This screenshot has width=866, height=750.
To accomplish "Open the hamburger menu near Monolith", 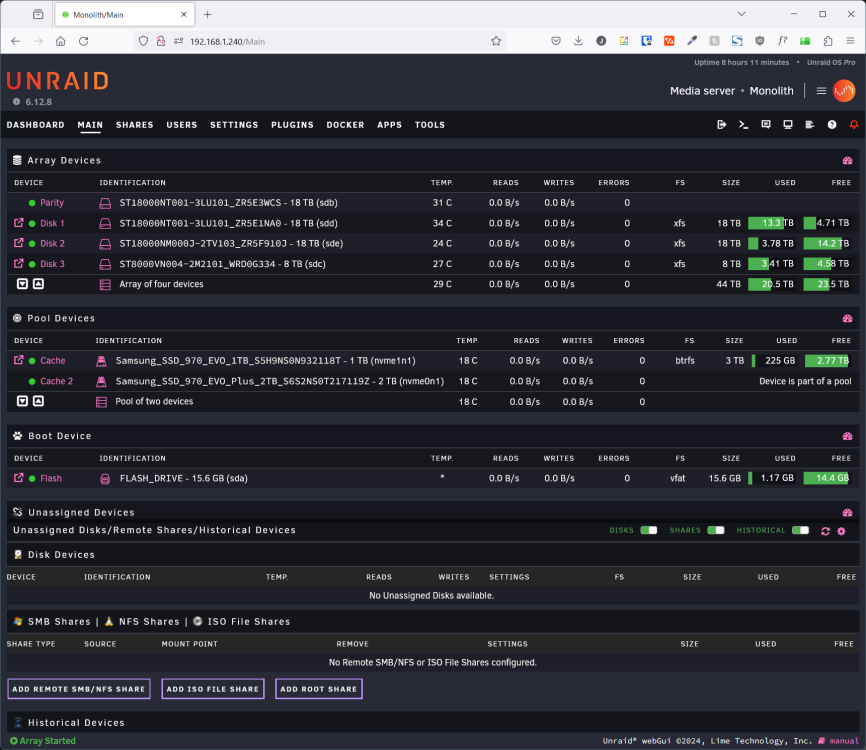I will click(821, 91).
